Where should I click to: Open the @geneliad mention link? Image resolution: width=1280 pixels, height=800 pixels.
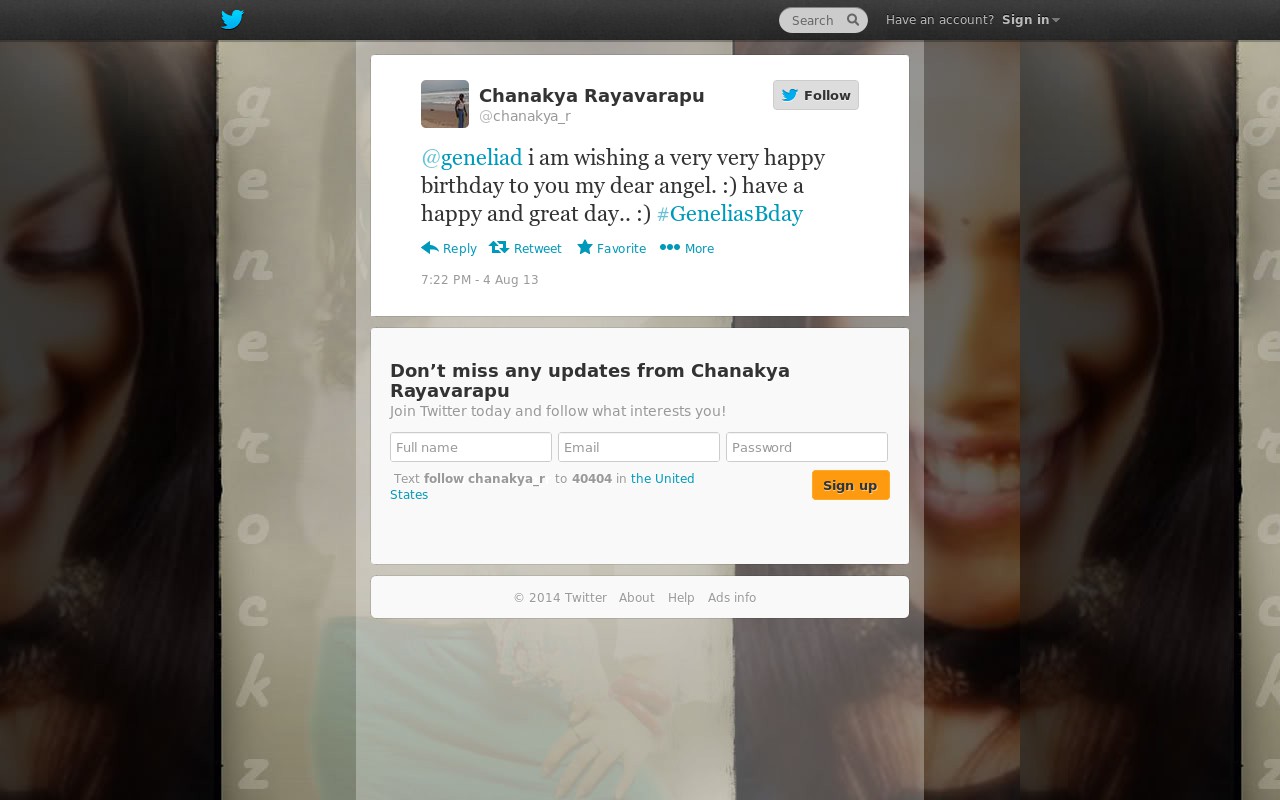coord(472,158)
